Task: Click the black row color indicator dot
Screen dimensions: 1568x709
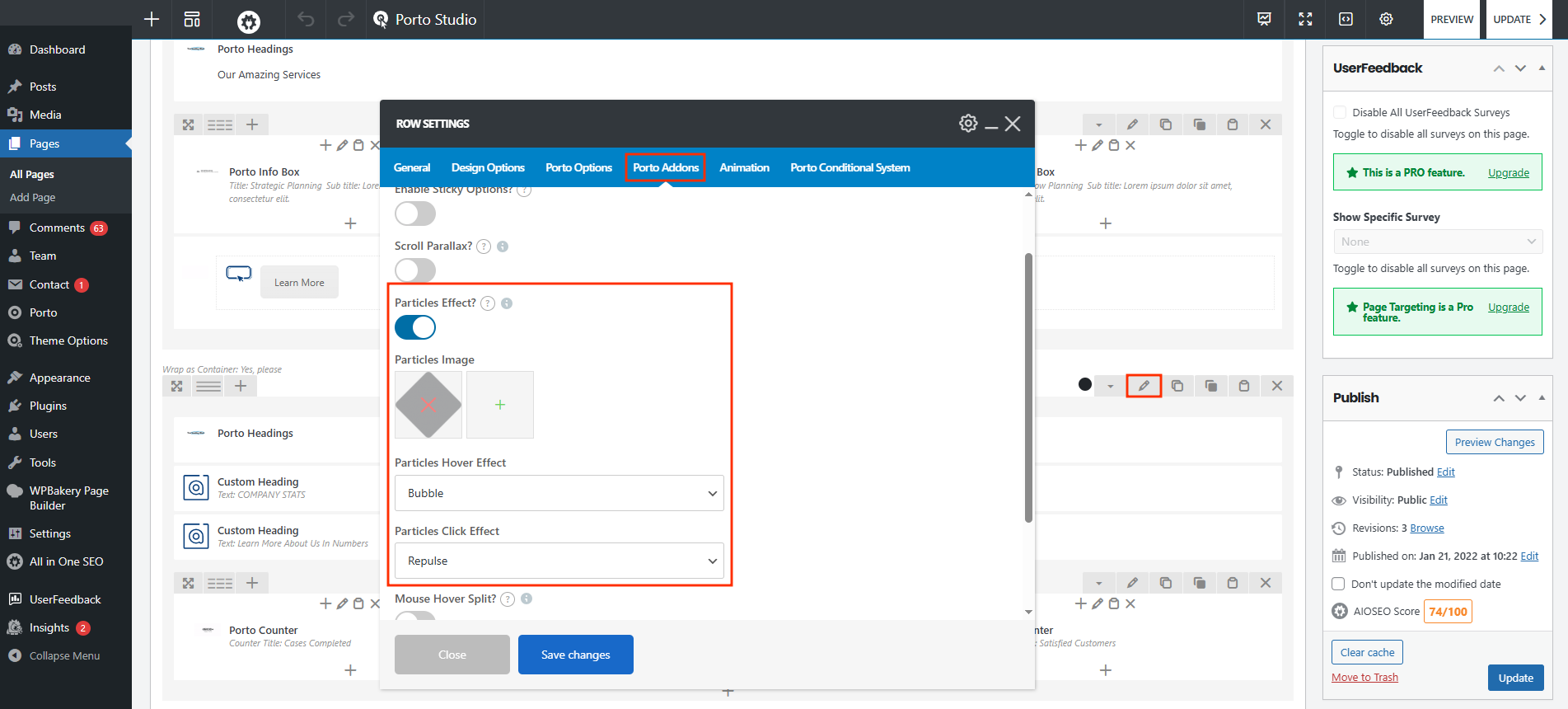Action: click(x=1085, y=384)
